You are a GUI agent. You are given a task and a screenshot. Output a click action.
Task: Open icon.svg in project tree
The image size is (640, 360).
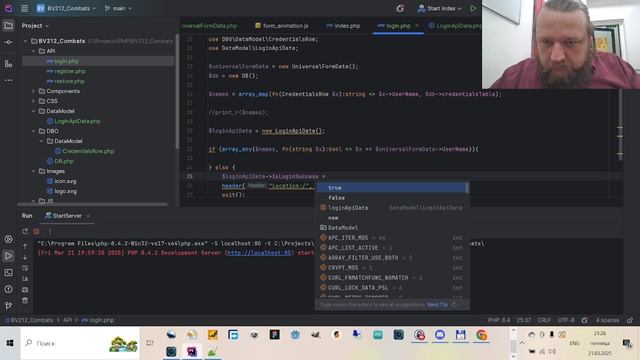coord(62,181)
